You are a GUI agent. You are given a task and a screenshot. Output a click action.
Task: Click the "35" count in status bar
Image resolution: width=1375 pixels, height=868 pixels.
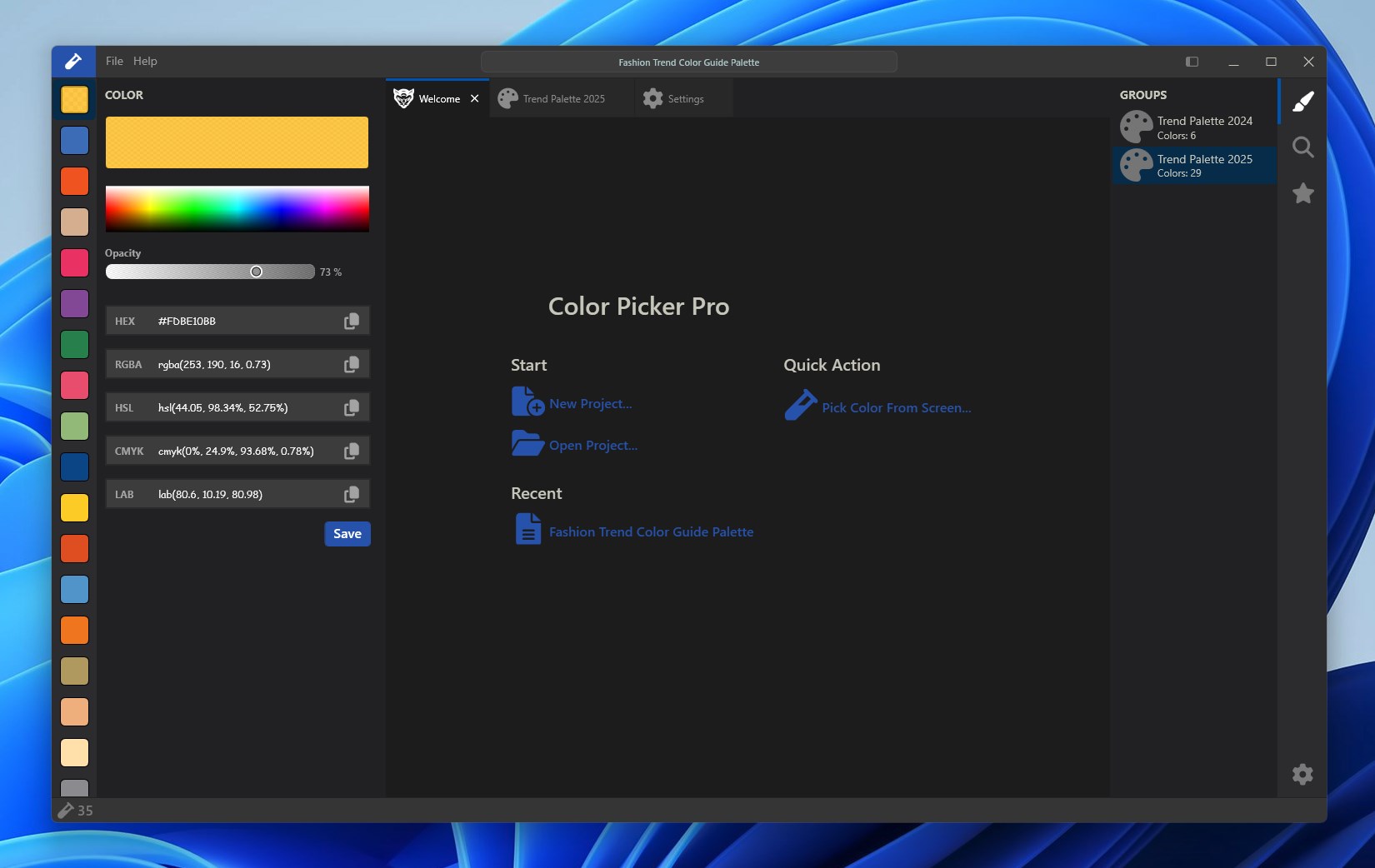85,811
